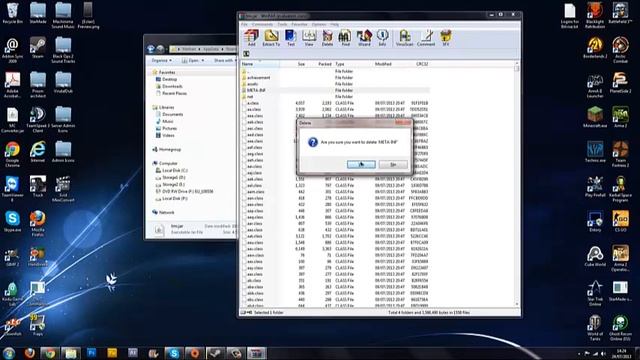Select Favorites in Explorer sidebar
Image resolution: width=640 pixels, height=360 pixels.
[x=163, y=72]
